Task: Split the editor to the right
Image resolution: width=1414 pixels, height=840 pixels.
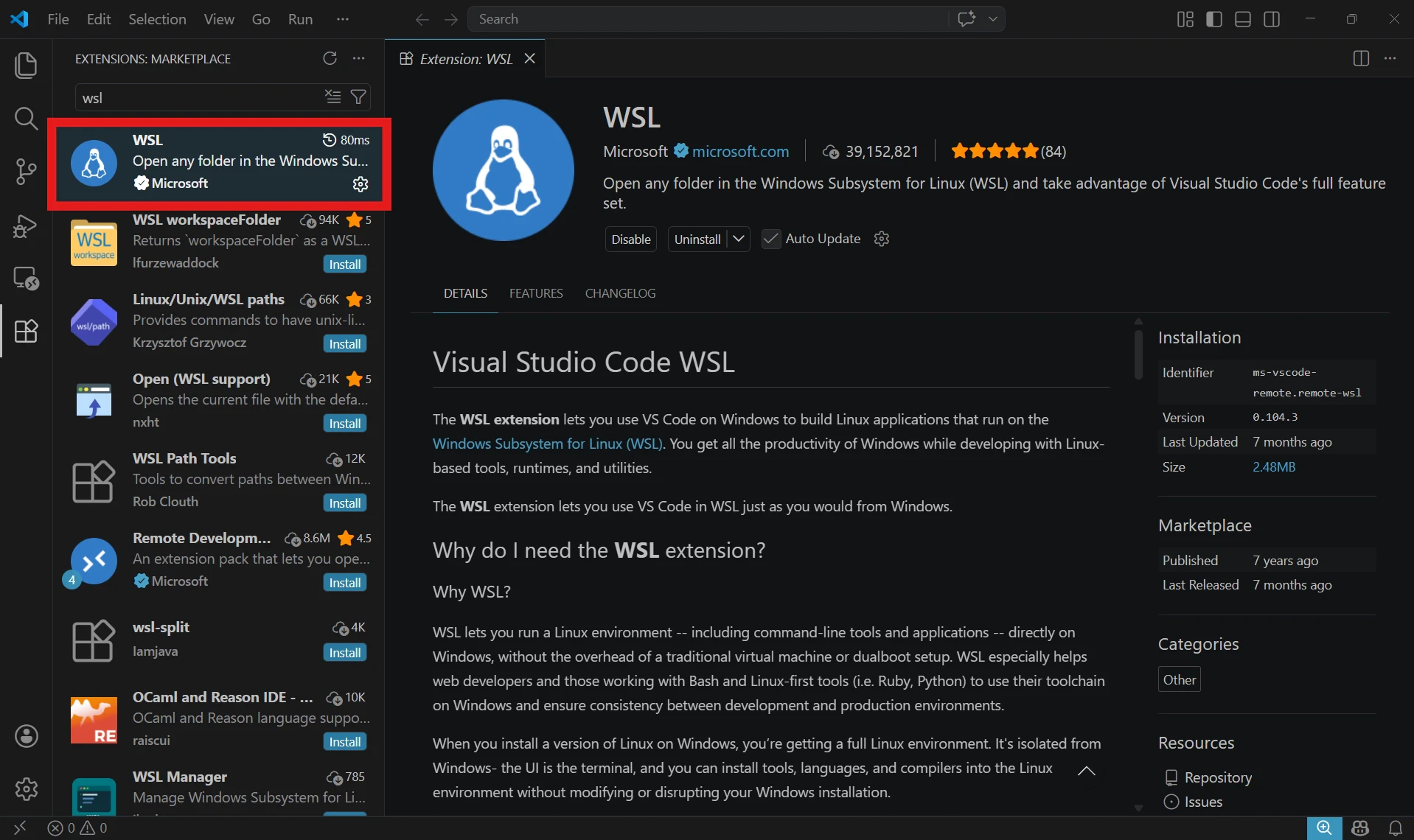Action: point(1361,58)
